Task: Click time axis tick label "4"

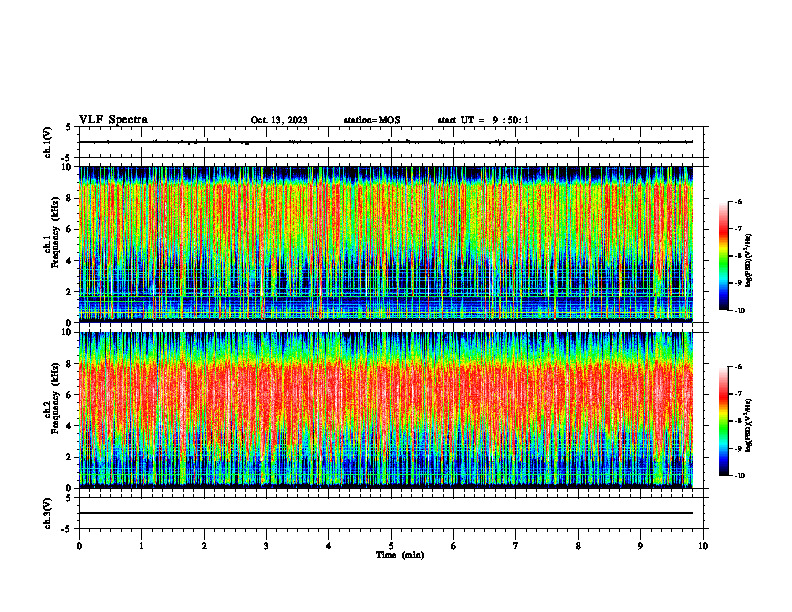Action: point(329,546)
